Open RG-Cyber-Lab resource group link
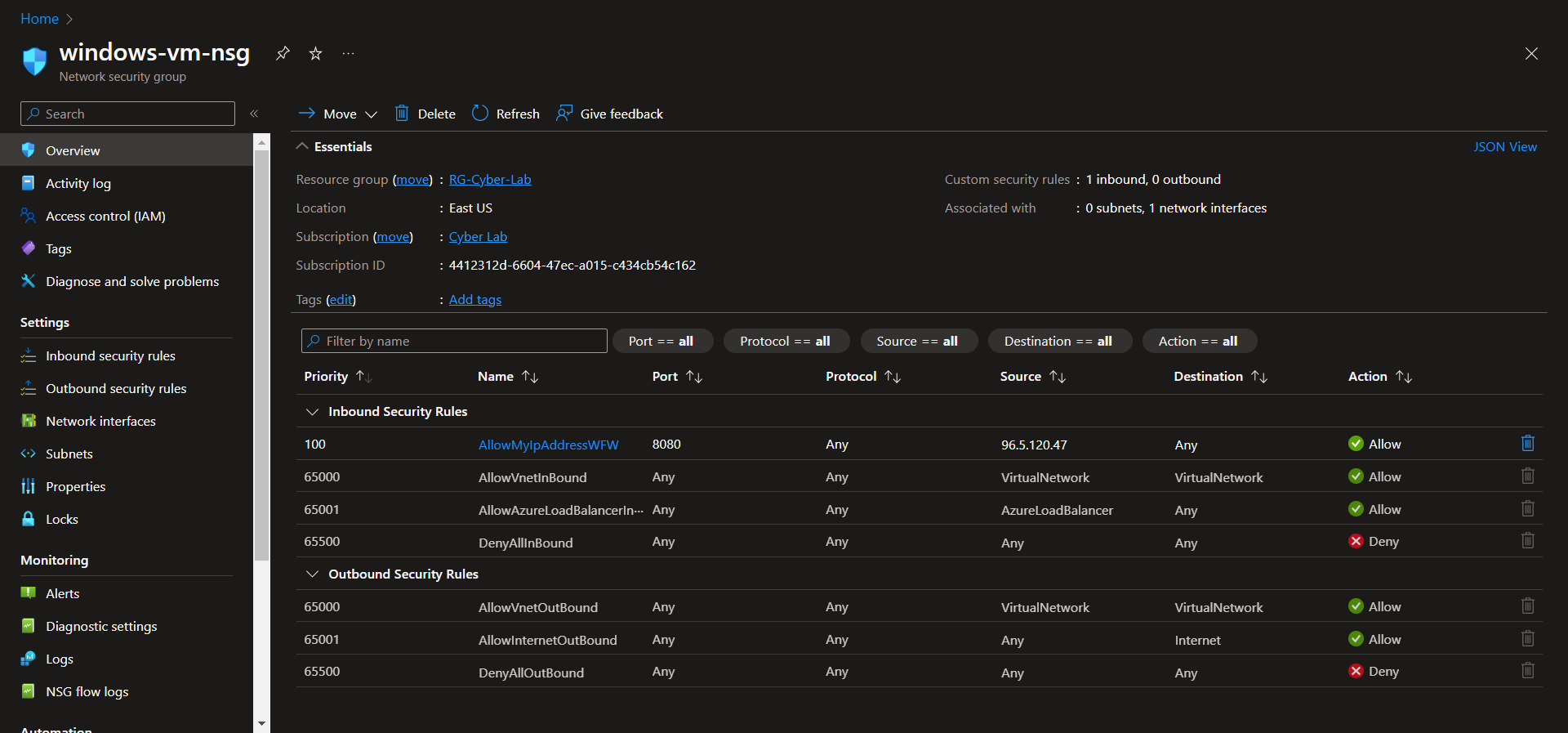1568x733 pixels. [x=490, y=179]
